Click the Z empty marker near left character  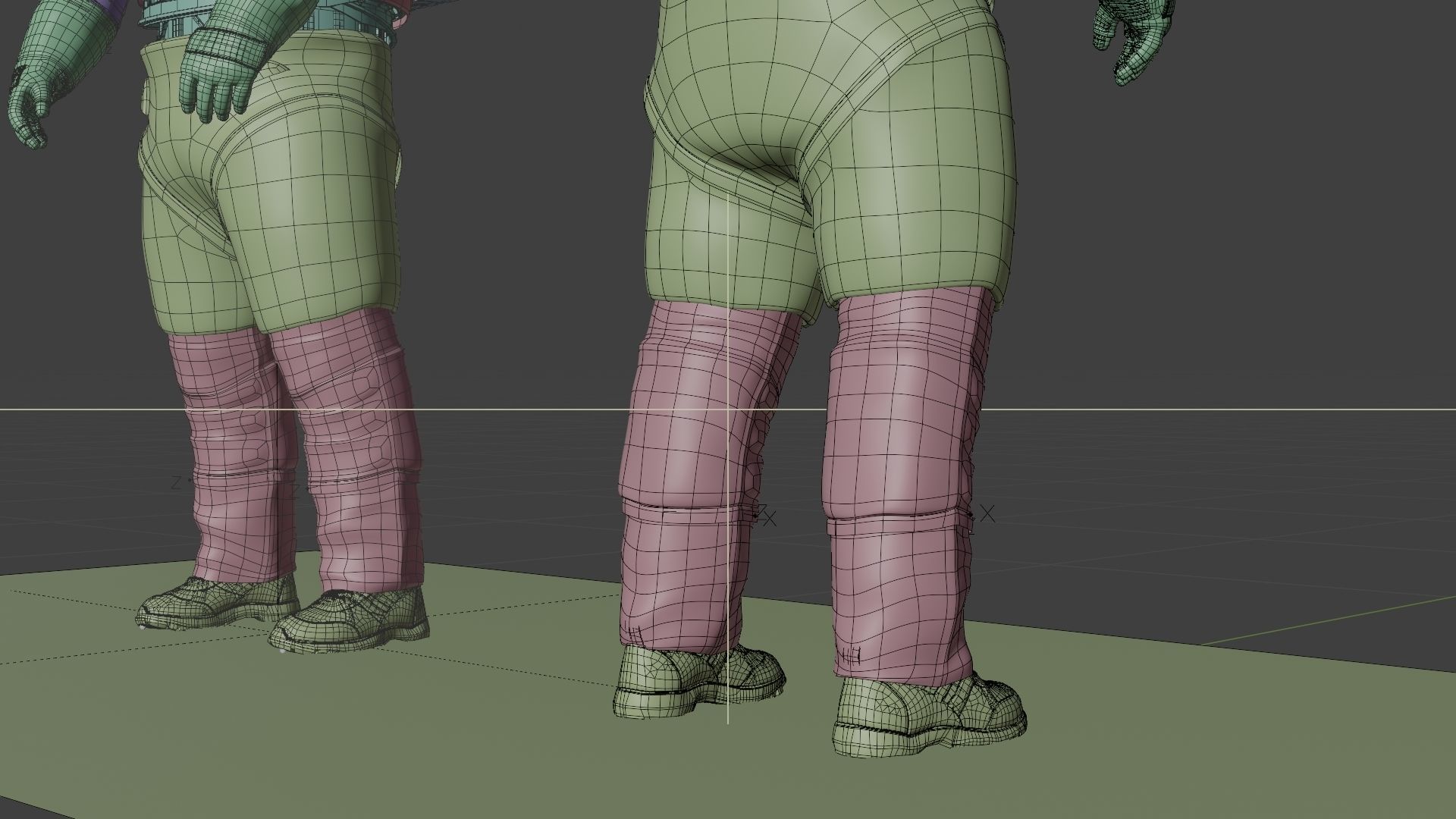click(x=177, y=482)
